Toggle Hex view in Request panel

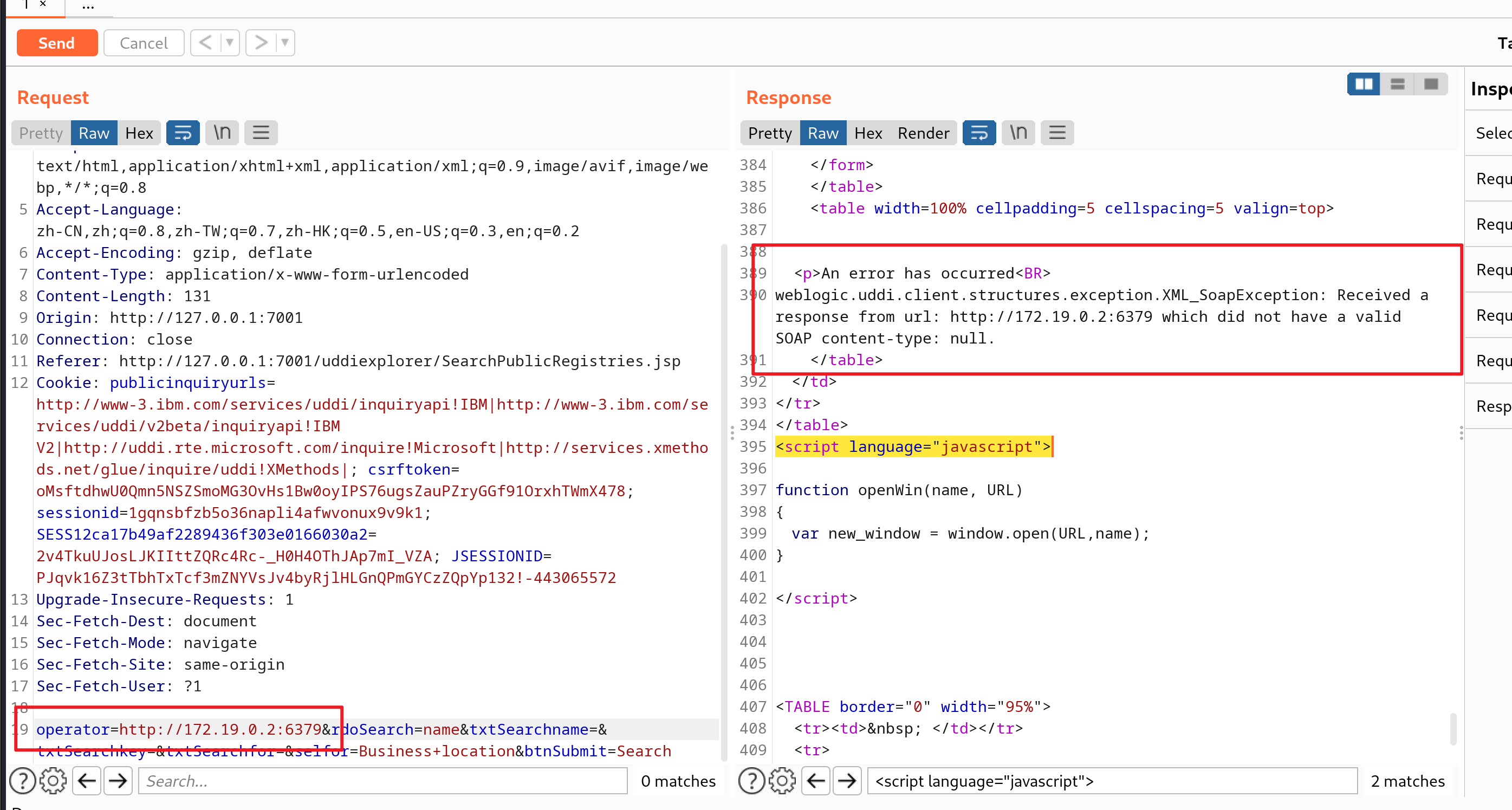139,132
